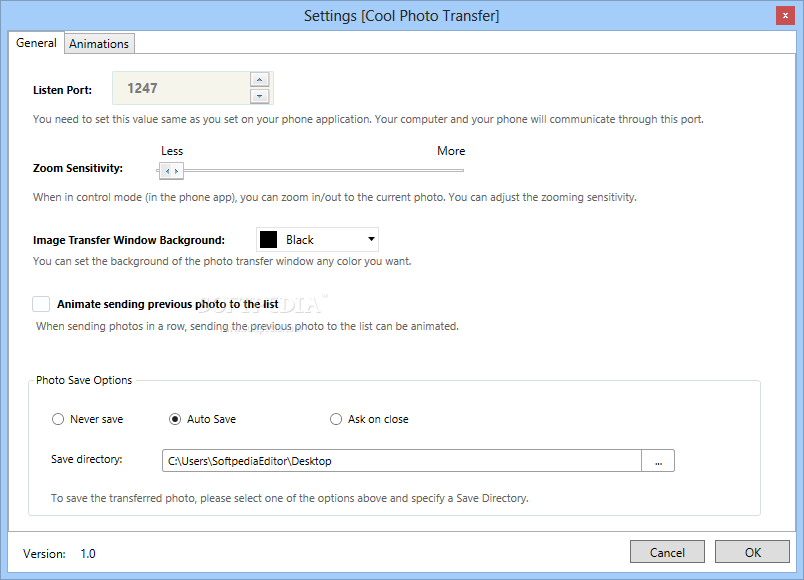Click the 'More' slider label
Viewport: 804px width, 580px height.
coord(451,151)
